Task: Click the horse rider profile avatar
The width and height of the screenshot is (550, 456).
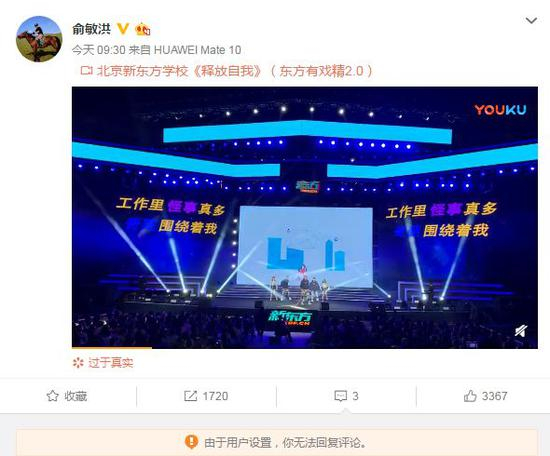Action: pos(39,39)
